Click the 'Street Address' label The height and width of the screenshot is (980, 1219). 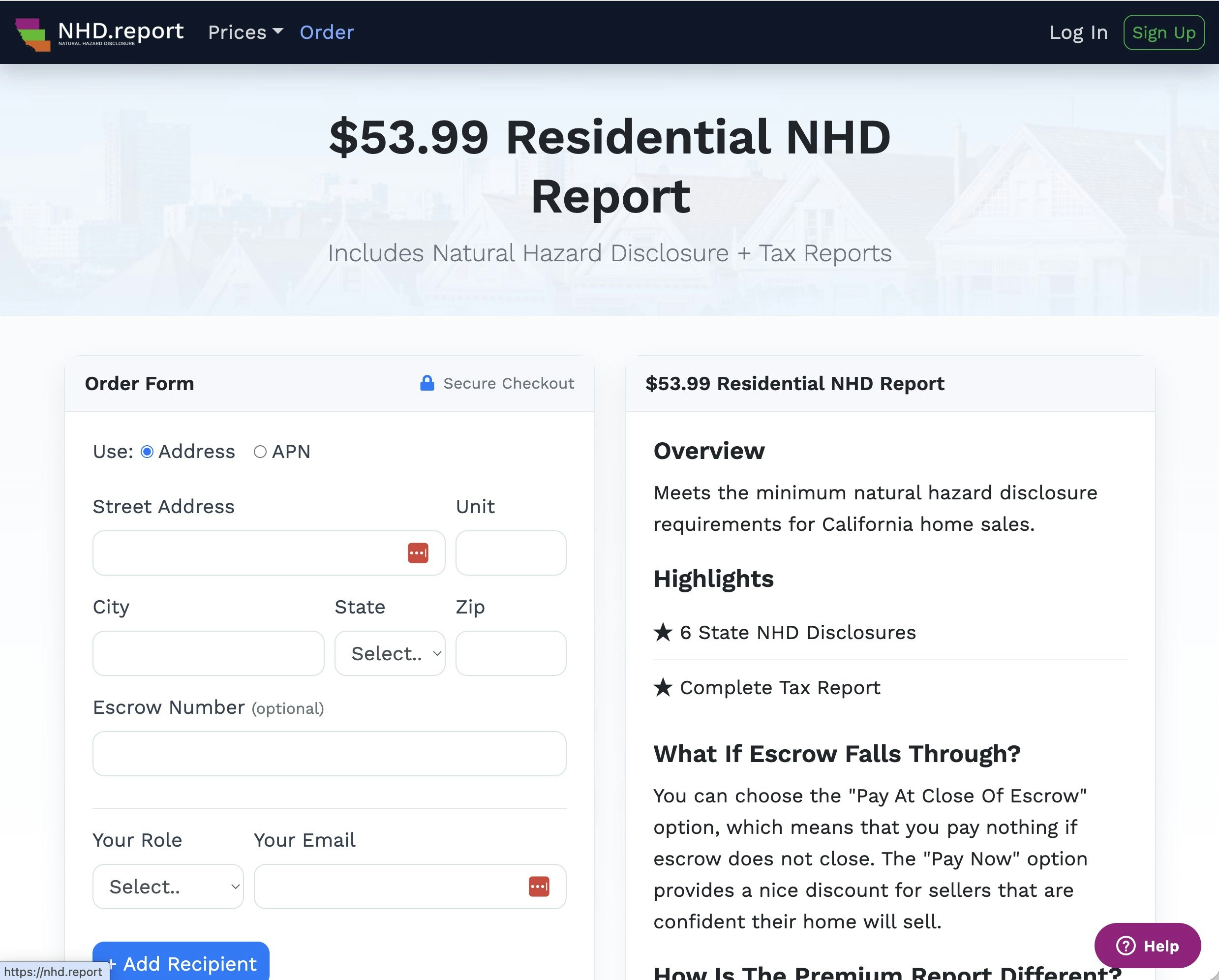coord(163,506)
